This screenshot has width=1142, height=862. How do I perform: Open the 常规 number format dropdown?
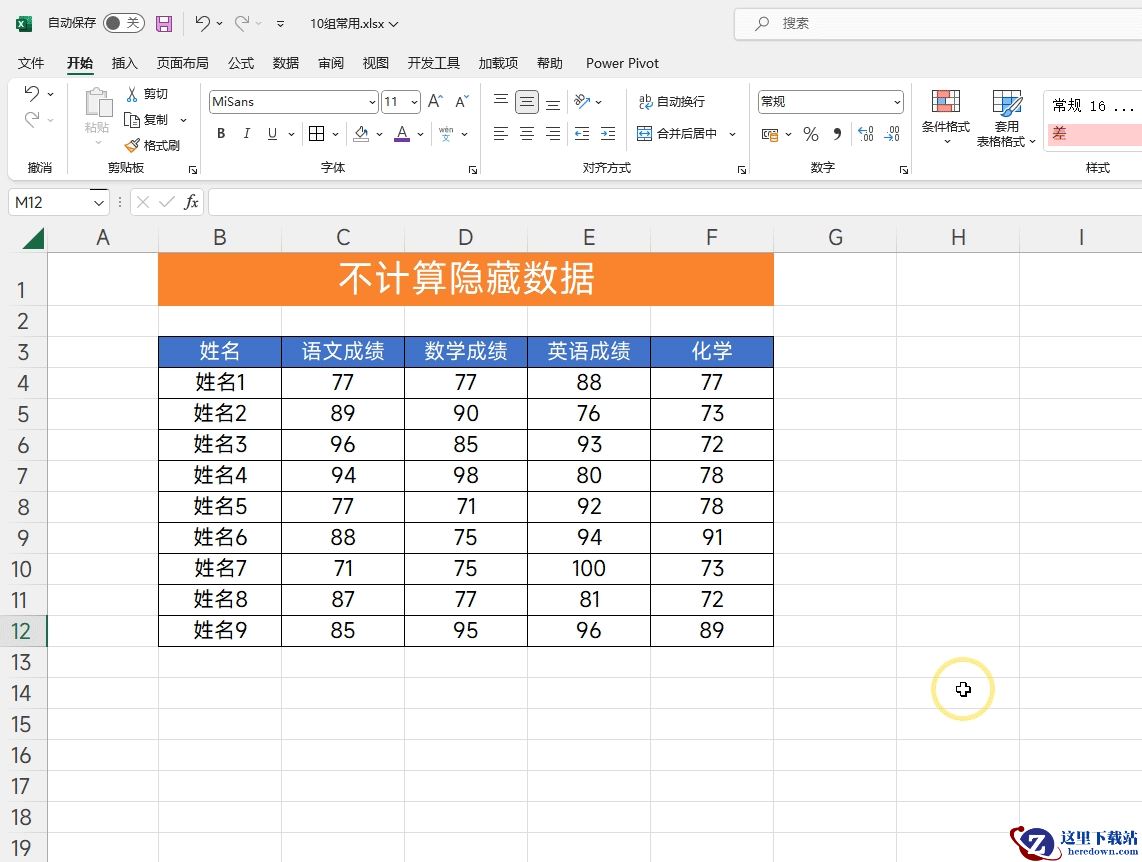click(x=897, y=102)
